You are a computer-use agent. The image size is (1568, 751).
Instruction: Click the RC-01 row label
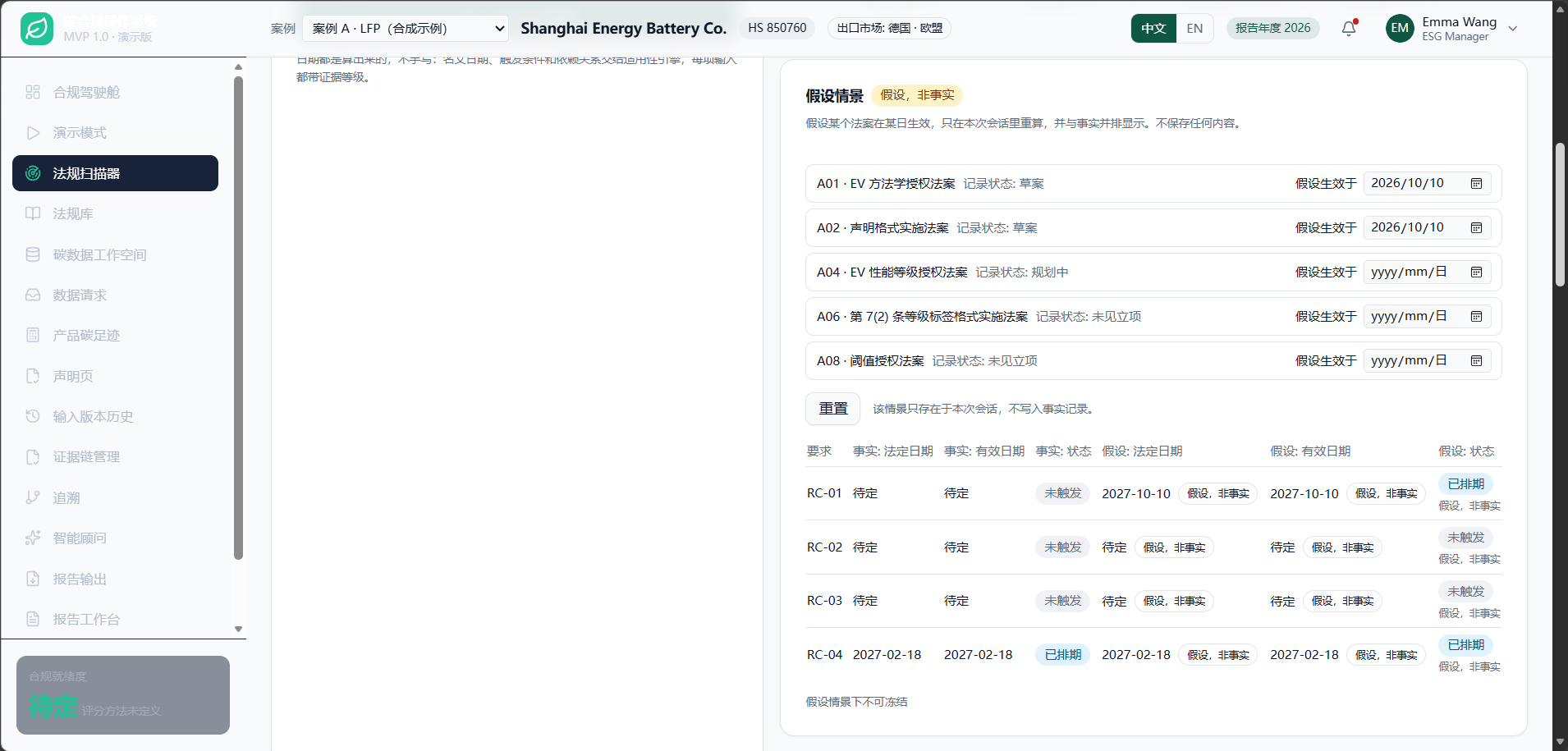tap(824, 493)
